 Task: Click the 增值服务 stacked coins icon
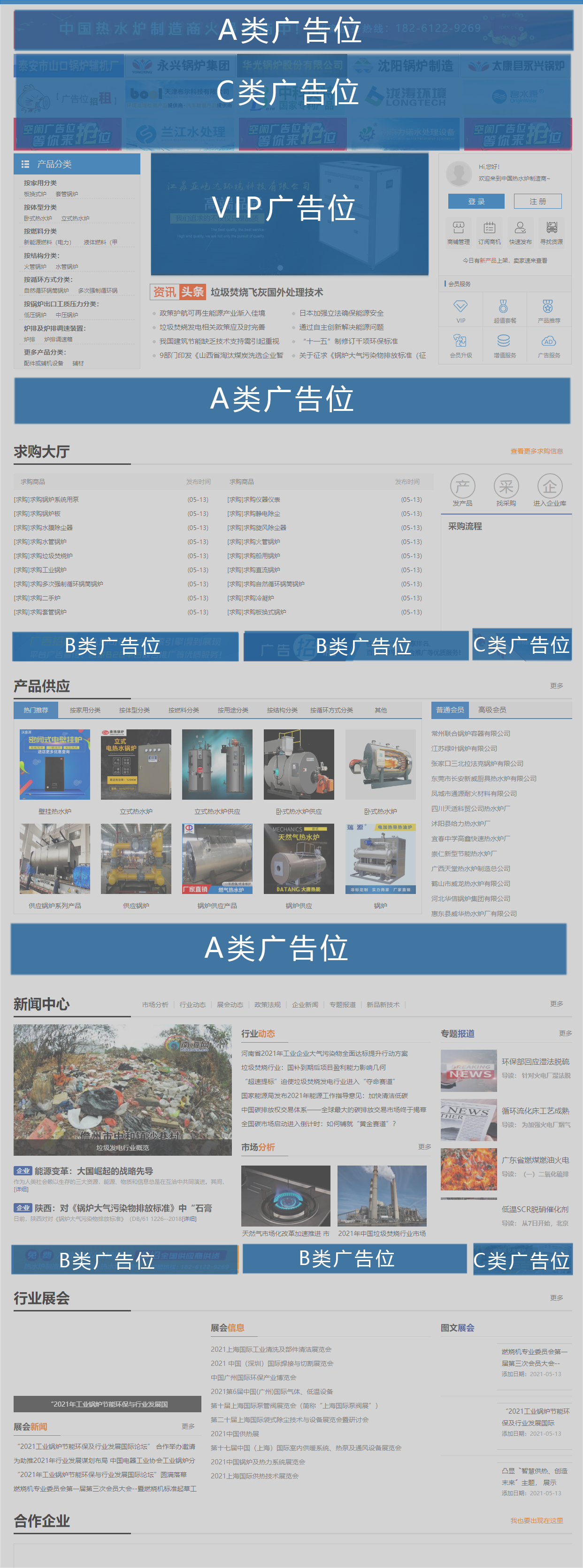(x=504, y=341)
